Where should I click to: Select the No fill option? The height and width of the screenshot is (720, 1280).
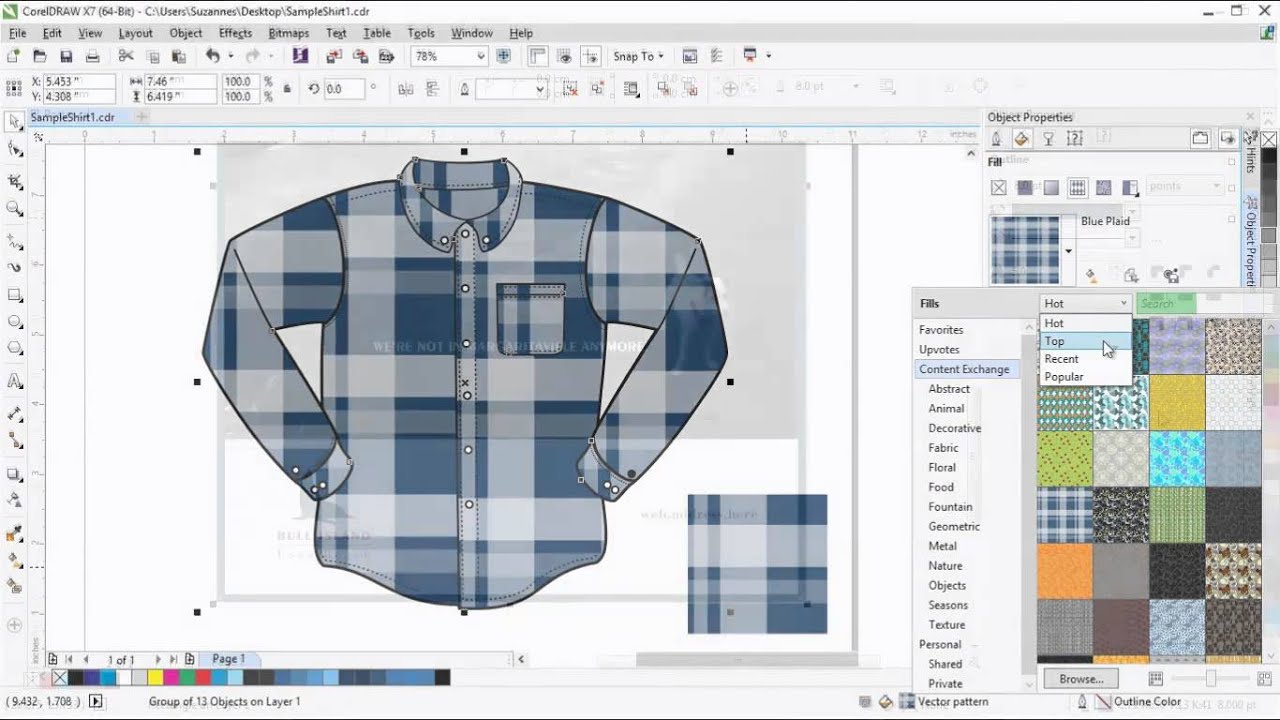(998, 187)
